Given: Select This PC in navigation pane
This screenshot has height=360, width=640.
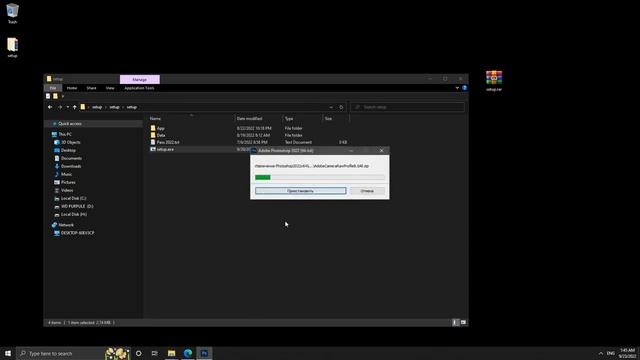Looking at the screenshot, I should 64,134.
